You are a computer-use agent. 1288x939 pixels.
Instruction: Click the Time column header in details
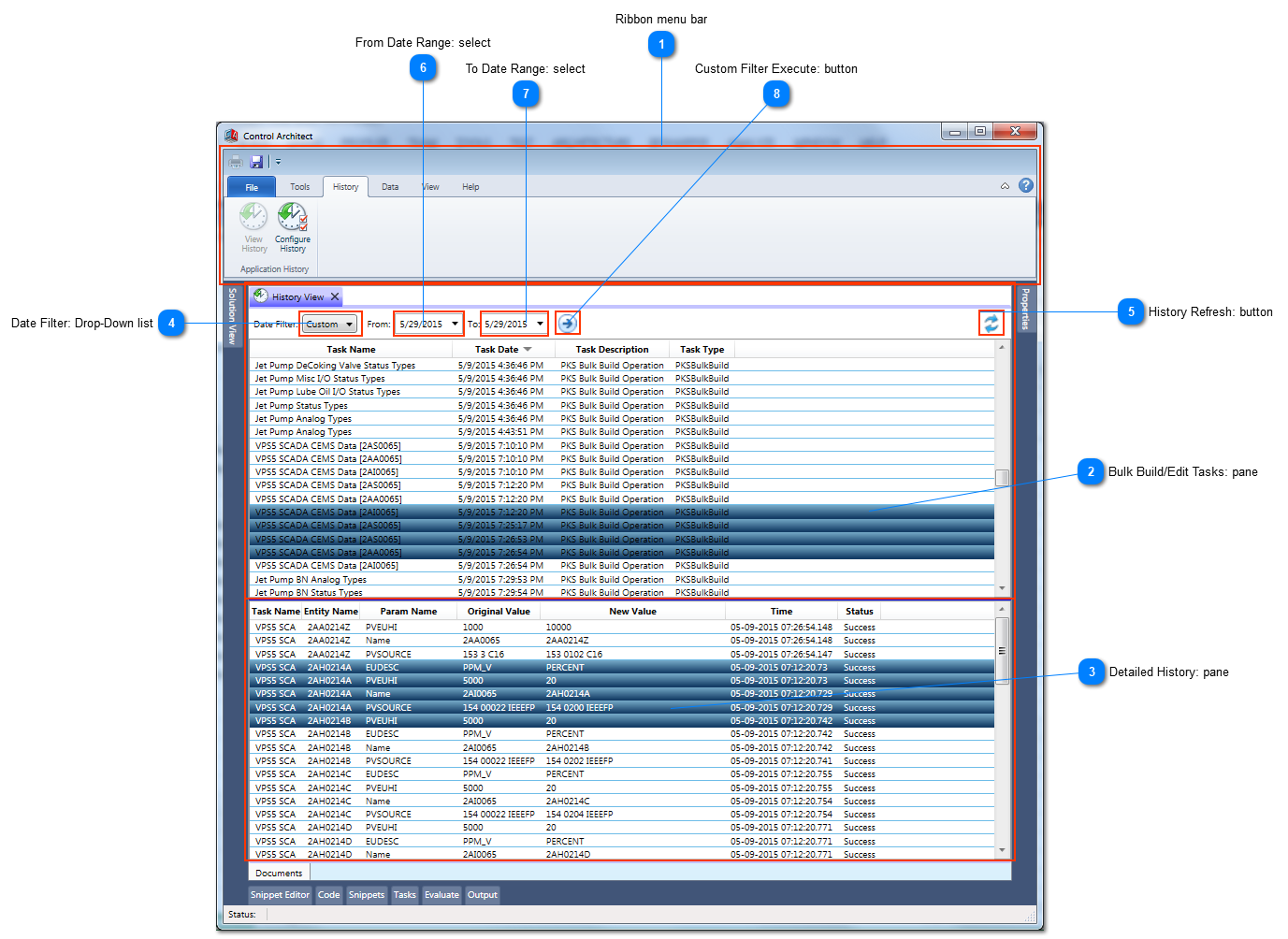pos(782,612)
